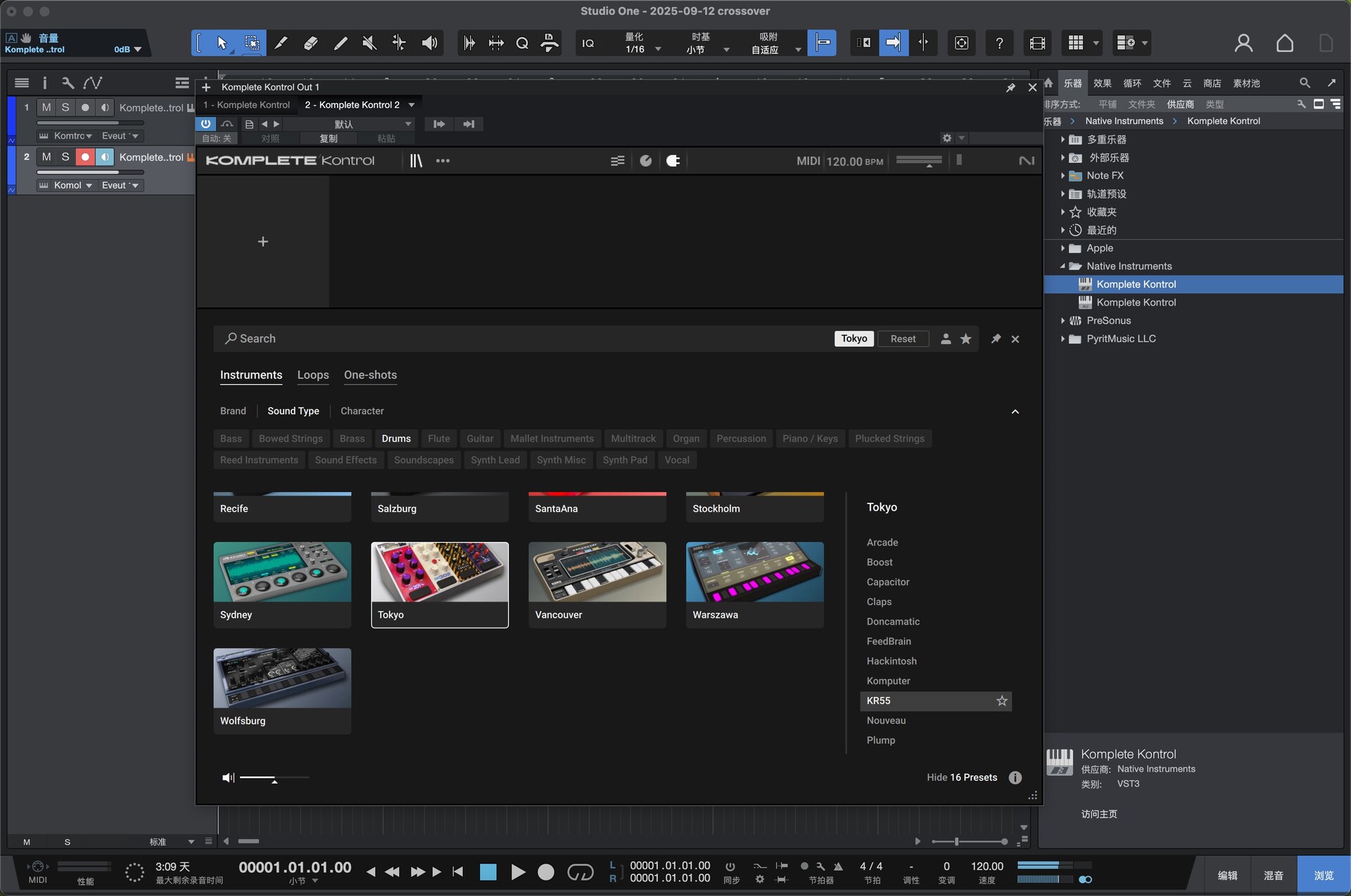The width and height of the screenshot is (1351, 896).
Task: Toggle monitor on track 1
Action: (x=105, y=108)
